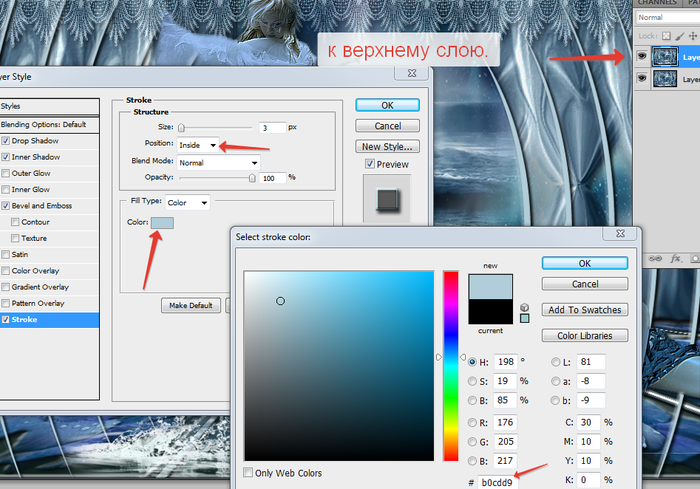Screen dimensions: 700x489
Task: Select the H hue radio button
Action: tap(472, 362)
